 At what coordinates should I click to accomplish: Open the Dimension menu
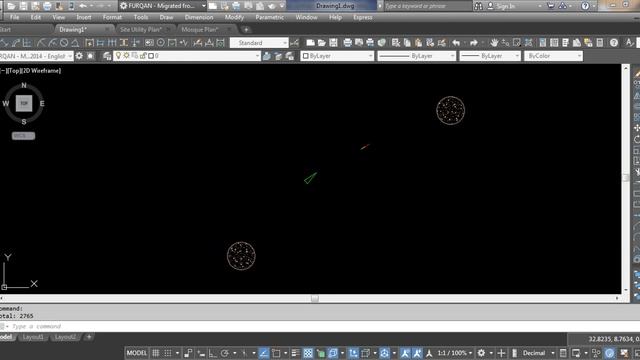click(199, 17)
